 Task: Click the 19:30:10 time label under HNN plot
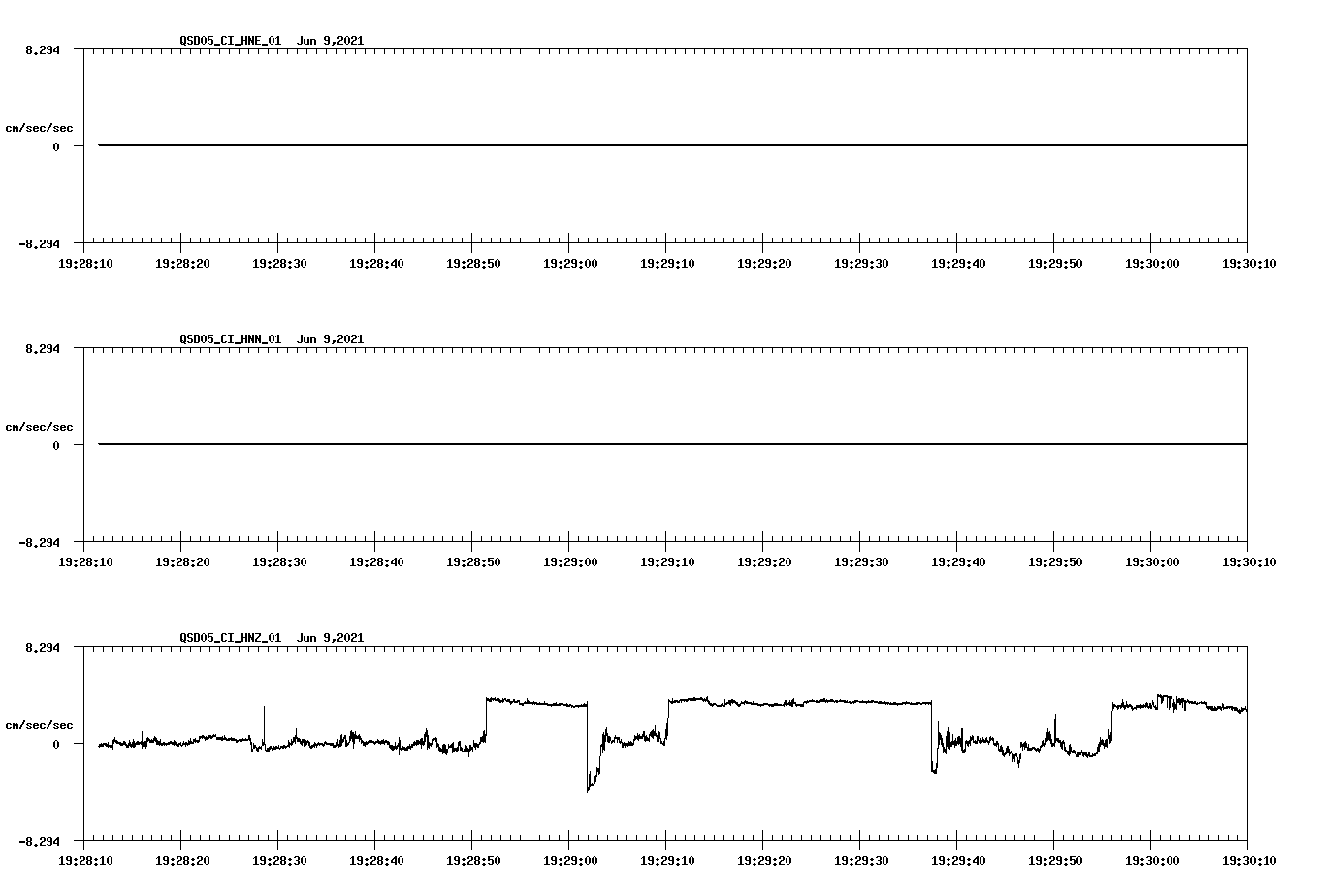[1248, 561]
